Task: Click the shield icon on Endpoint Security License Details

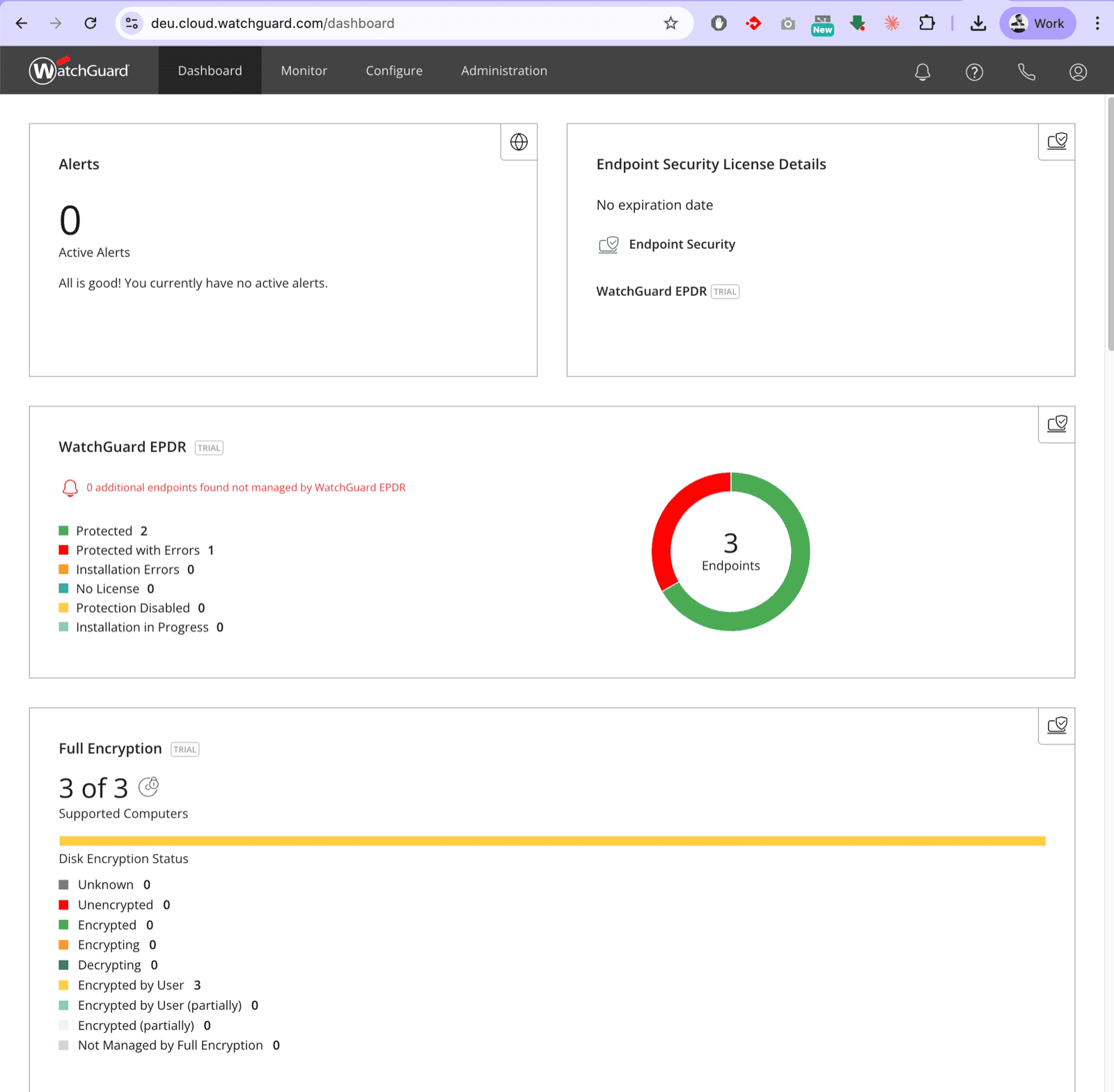Action: 1056,141
